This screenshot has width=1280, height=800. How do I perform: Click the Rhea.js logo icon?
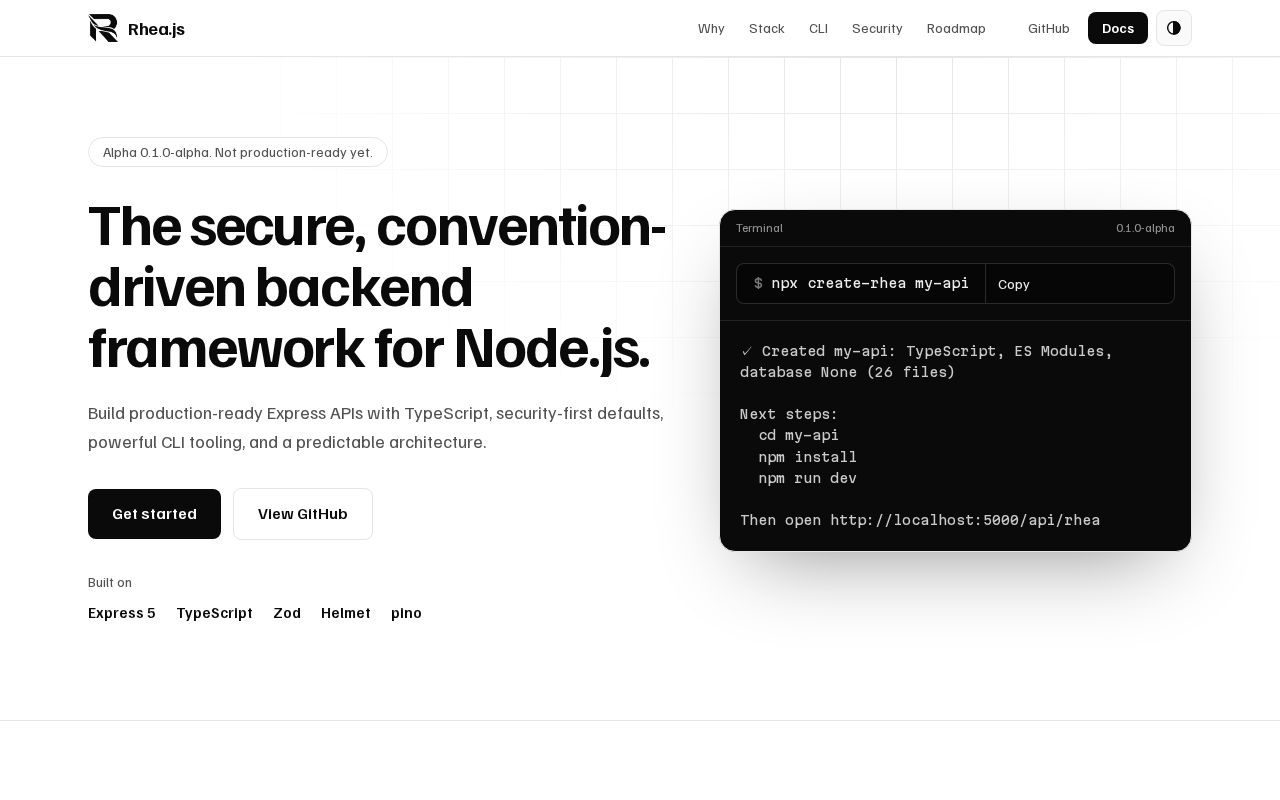(103, 28)
